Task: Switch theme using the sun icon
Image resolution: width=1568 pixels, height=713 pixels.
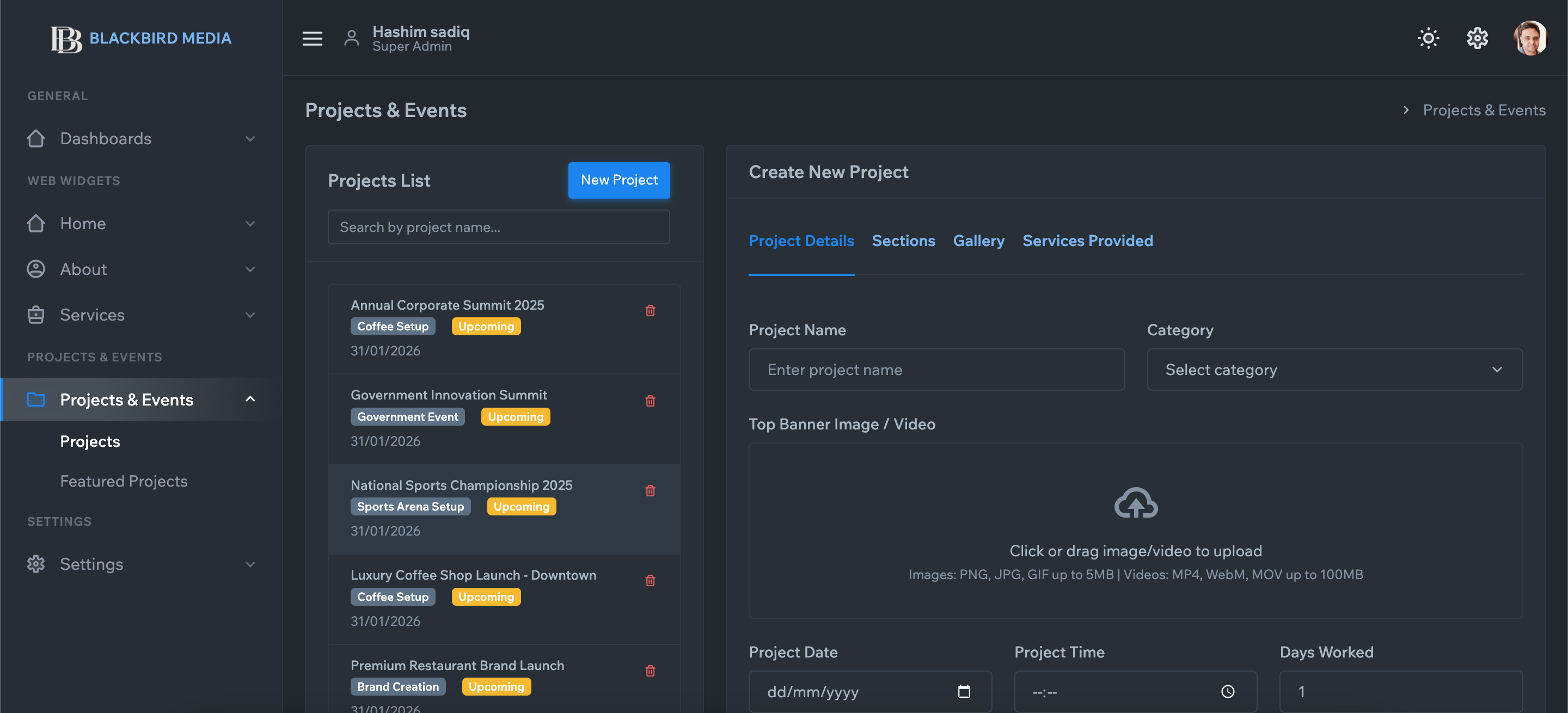Action: tap(1428, 38)
